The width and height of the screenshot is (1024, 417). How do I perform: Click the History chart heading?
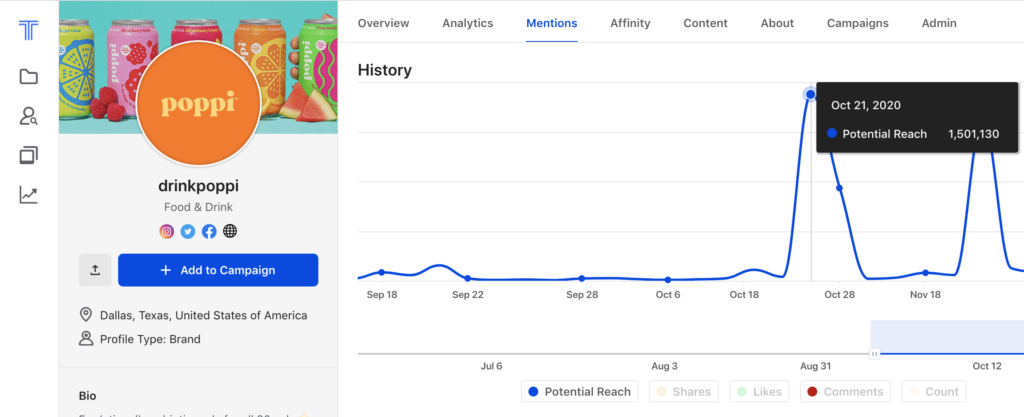(x=385, y=70)
